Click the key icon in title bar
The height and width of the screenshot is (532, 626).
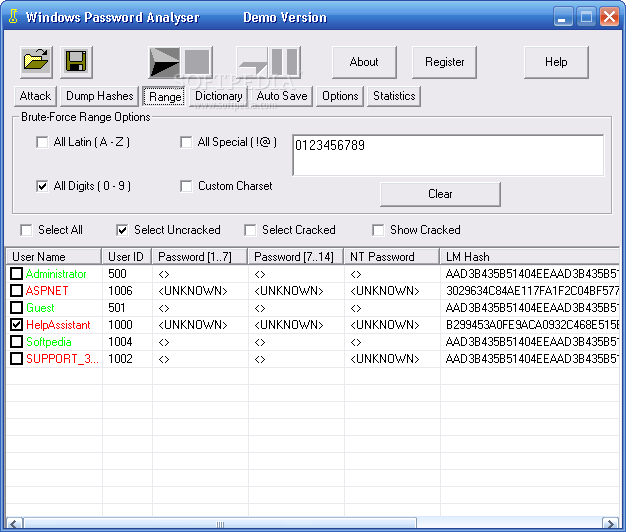13,17
